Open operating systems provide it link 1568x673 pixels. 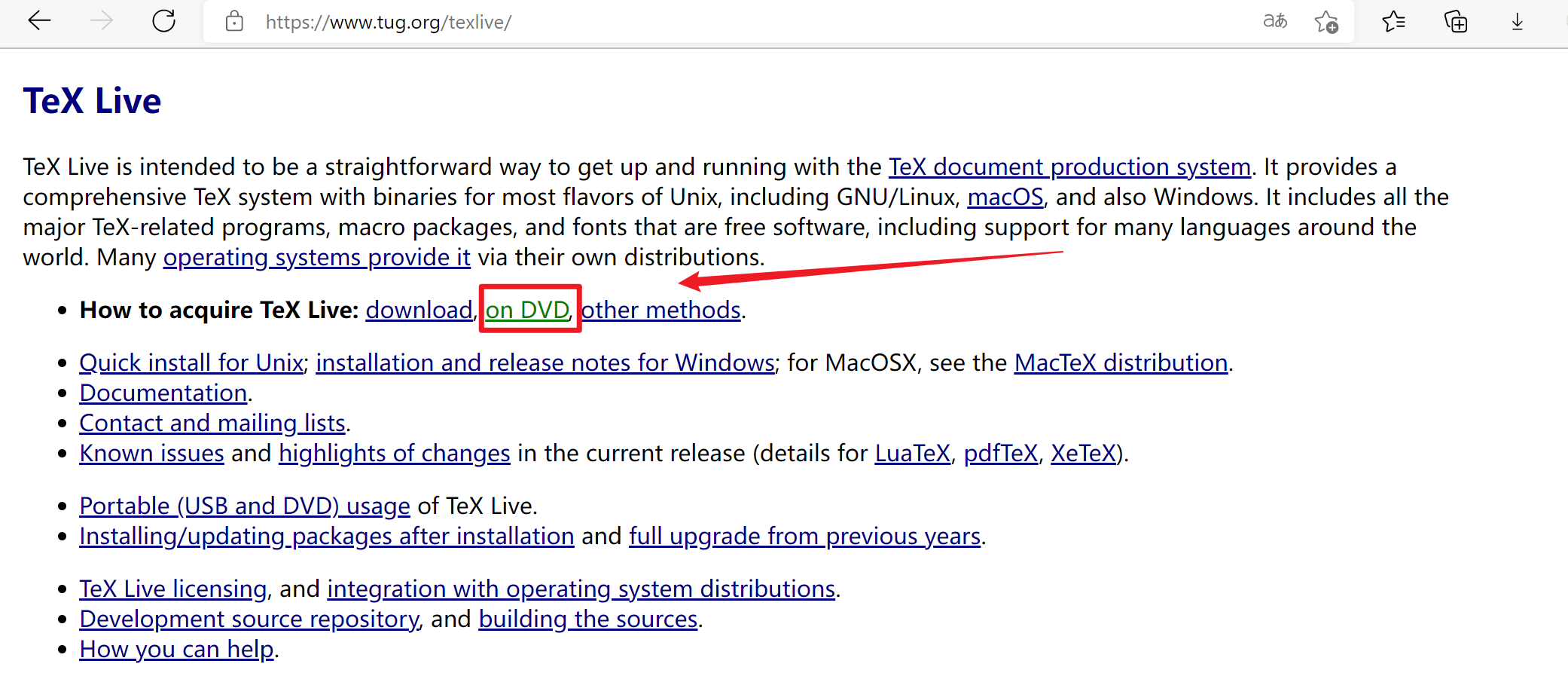point(317,258)
